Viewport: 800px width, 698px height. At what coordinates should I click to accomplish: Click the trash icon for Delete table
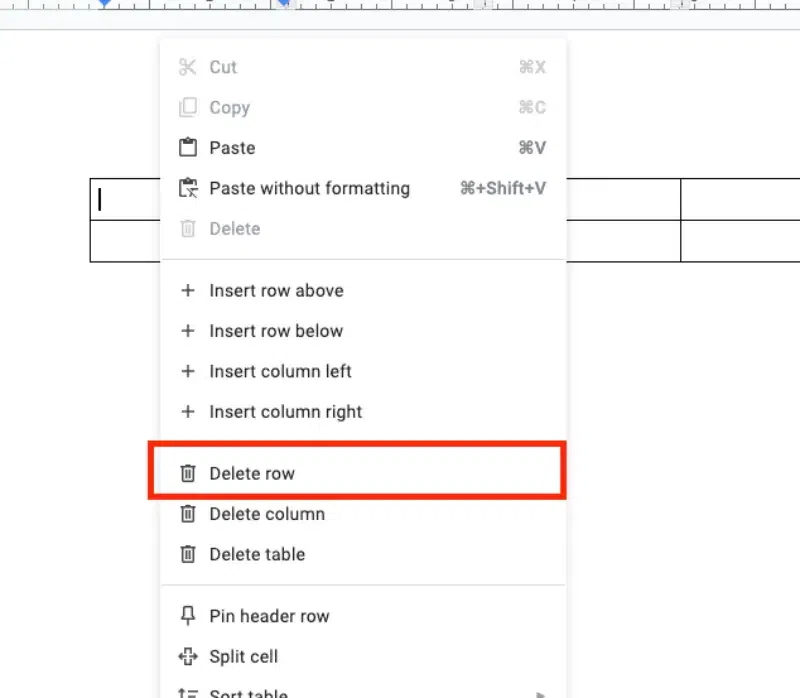187,554
